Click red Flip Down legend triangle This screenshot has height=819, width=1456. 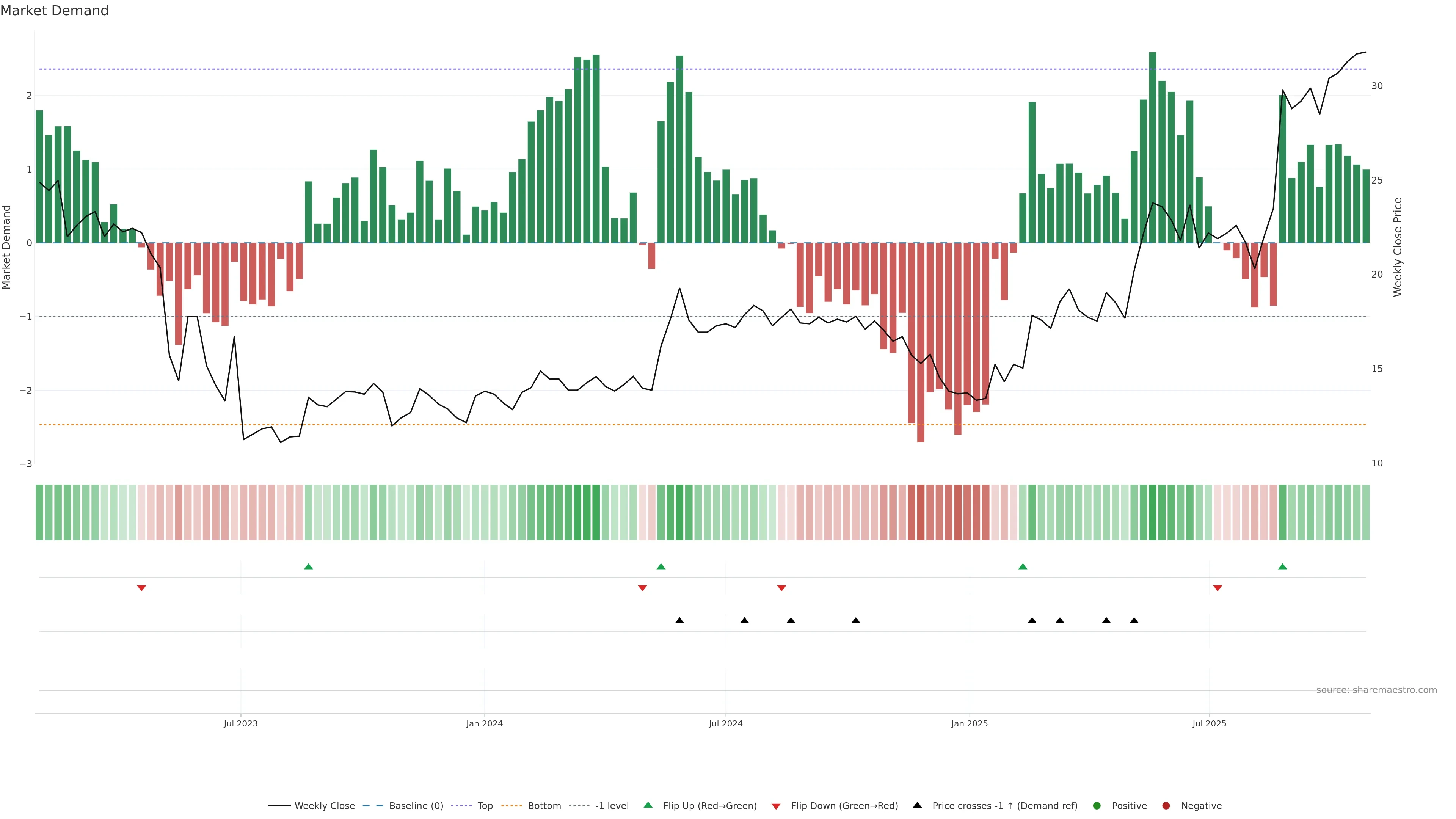tap(776, 806)
